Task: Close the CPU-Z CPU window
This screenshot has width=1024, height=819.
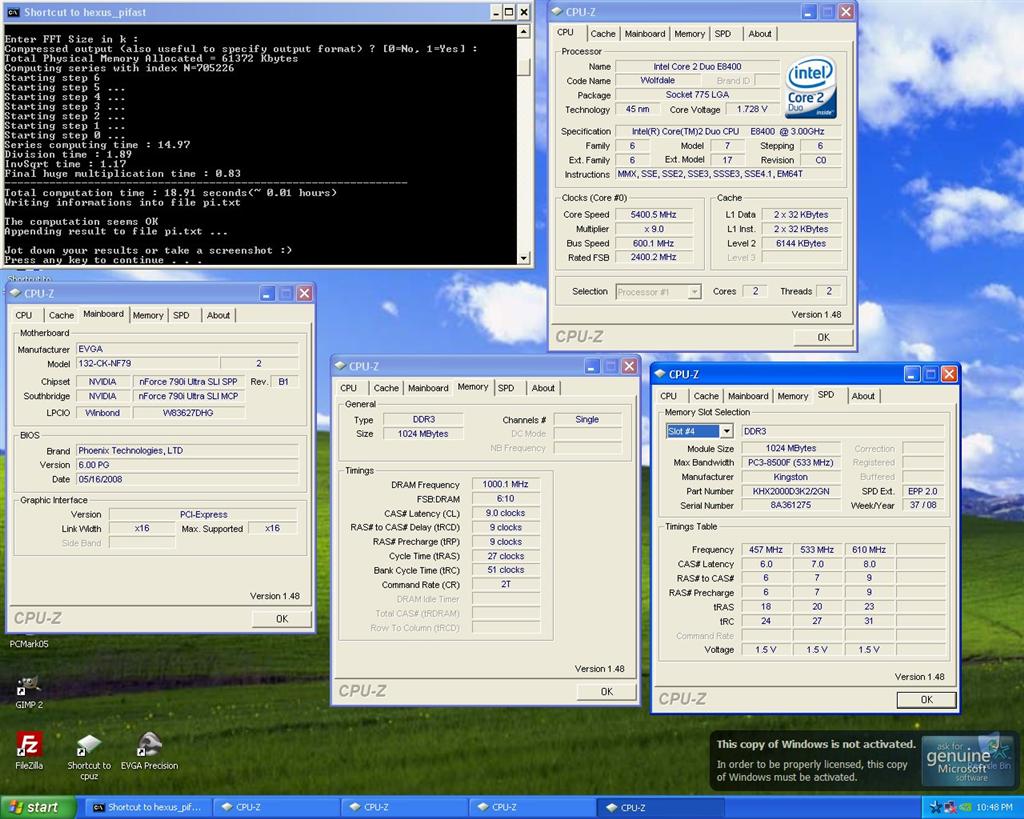Action: (x=846, y=11)
